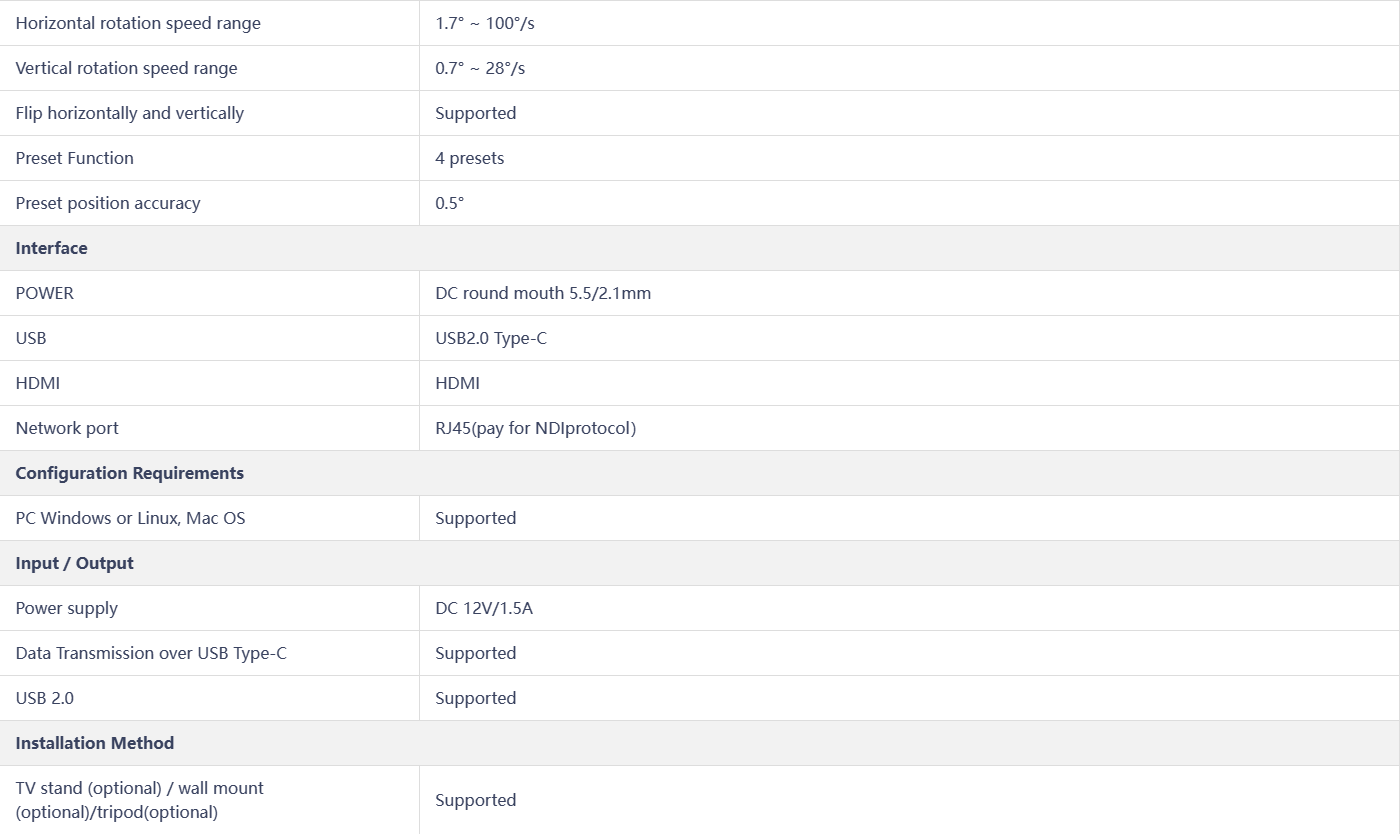Image resolution: width=1400 pixels, height=834 pixels.
Task: Click the Interface section header
Action: pyautogui.click(x=51, y=248)
